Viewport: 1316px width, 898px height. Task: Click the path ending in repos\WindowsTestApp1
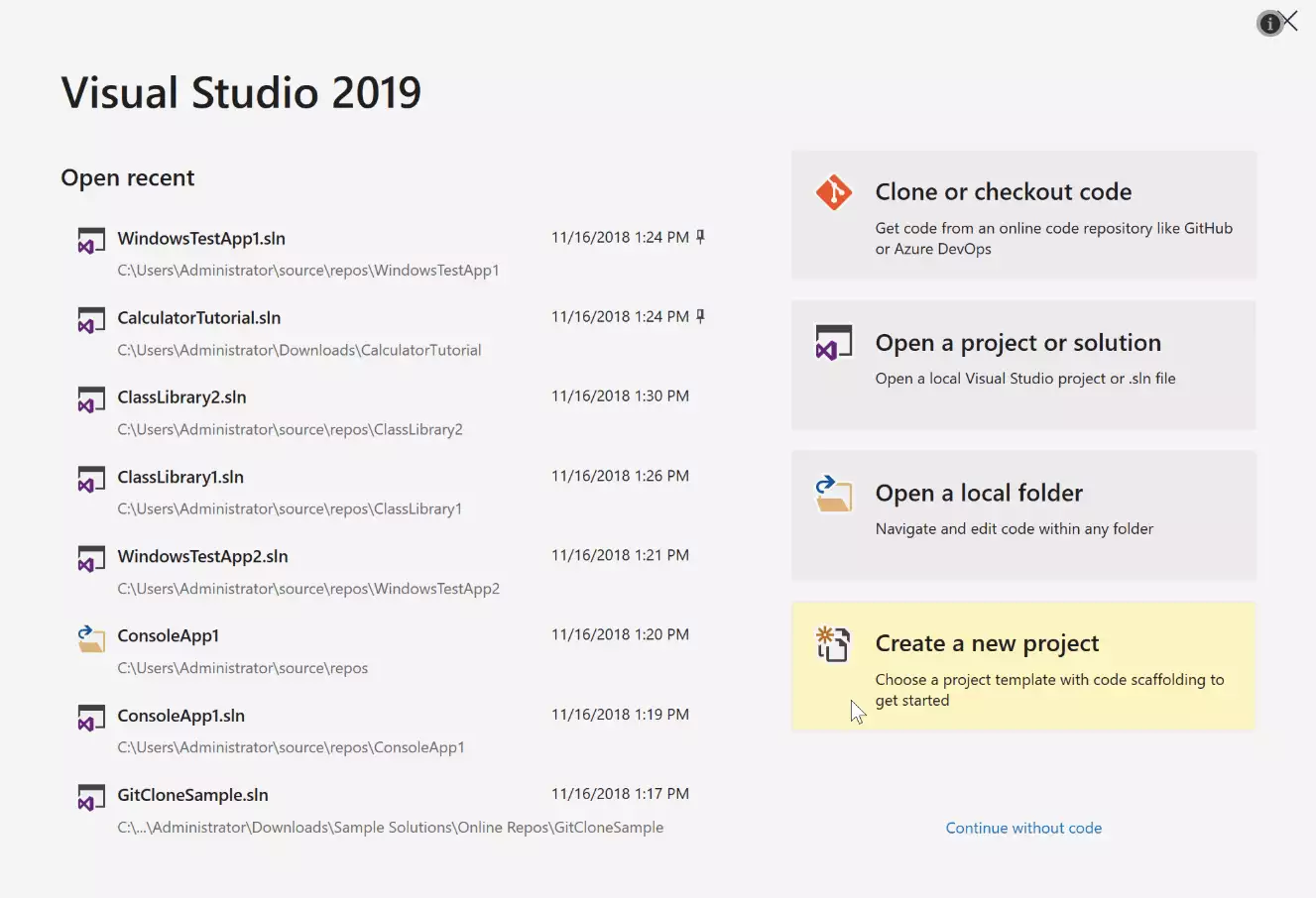308,270
